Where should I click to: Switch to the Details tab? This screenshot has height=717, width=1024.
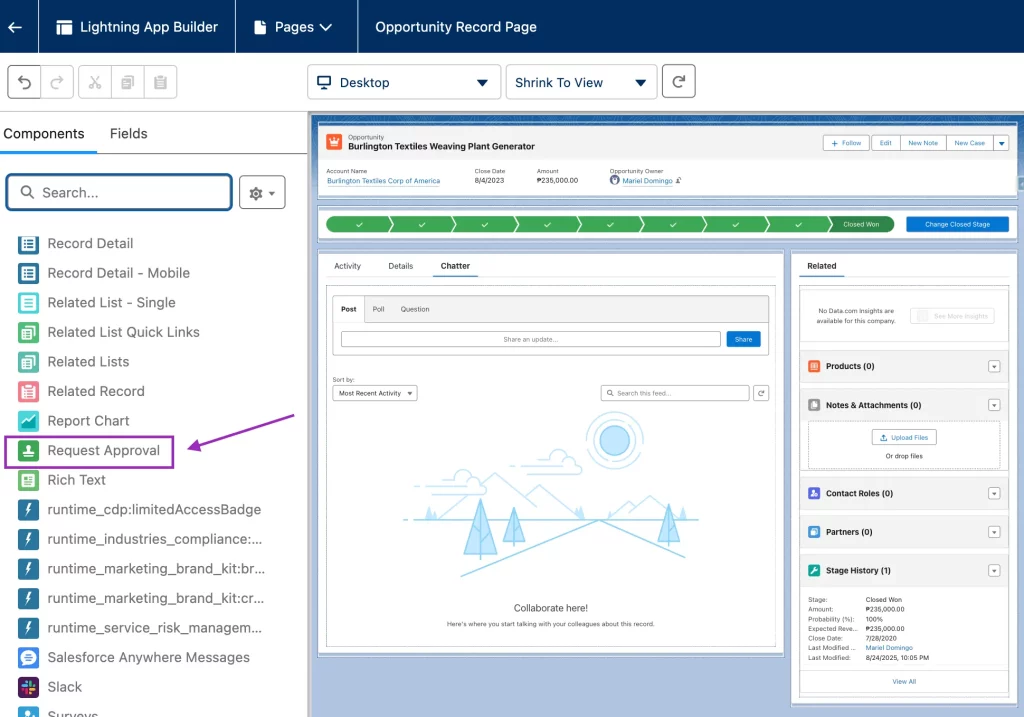coord(400,266)
